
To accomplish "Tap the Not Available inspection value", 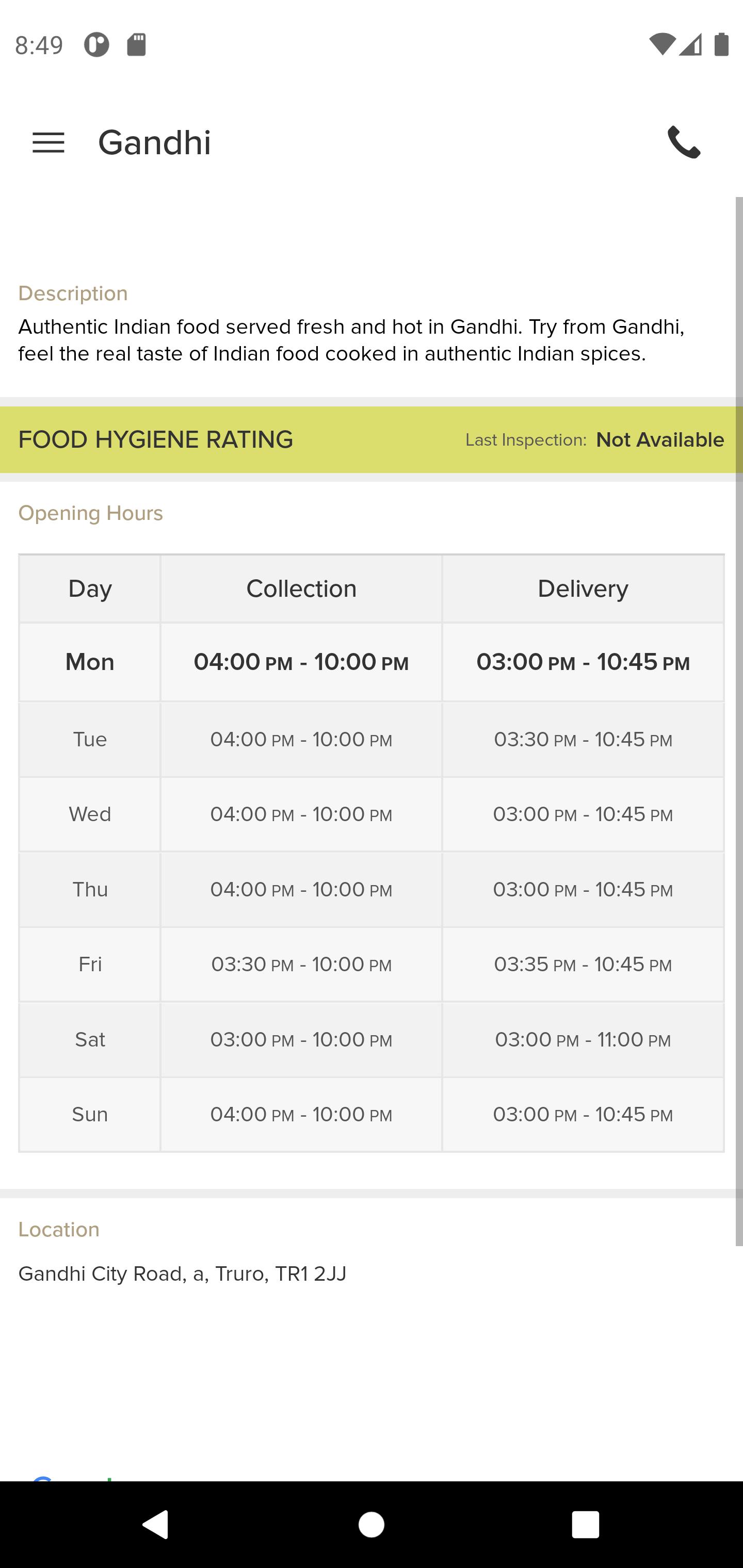I will point(660,439).
